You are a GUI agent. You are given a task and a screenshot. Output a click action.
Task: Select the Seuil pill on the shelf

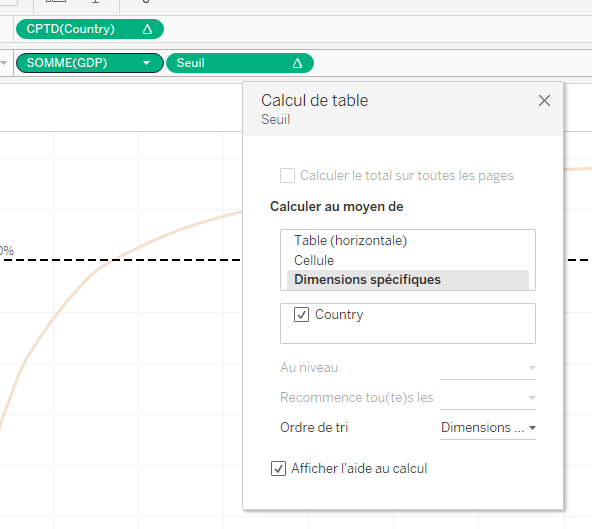click(240, 63)
